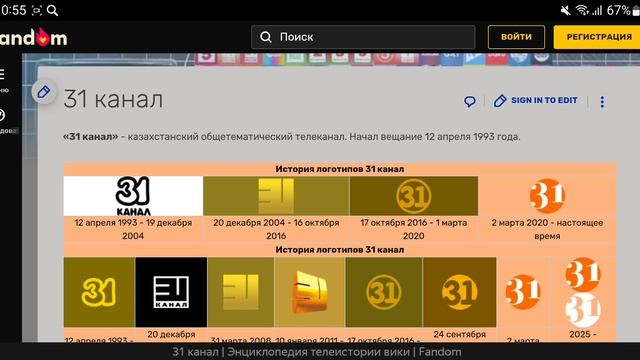Open the gold circle 31 2016–2020 logo
640x360 pixels.
tap(413, 196)
